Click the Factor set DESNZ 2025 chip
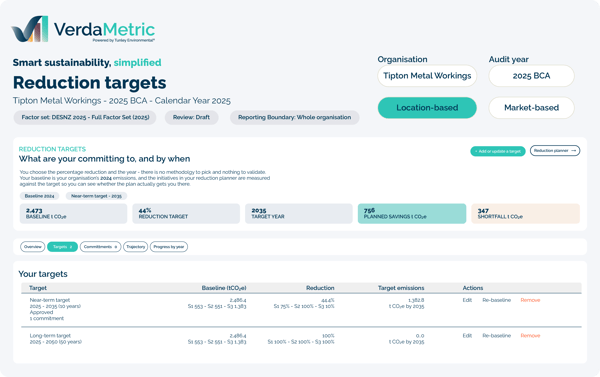The width and height of the screenshot is (600, 377). click(x=85, y=117)
